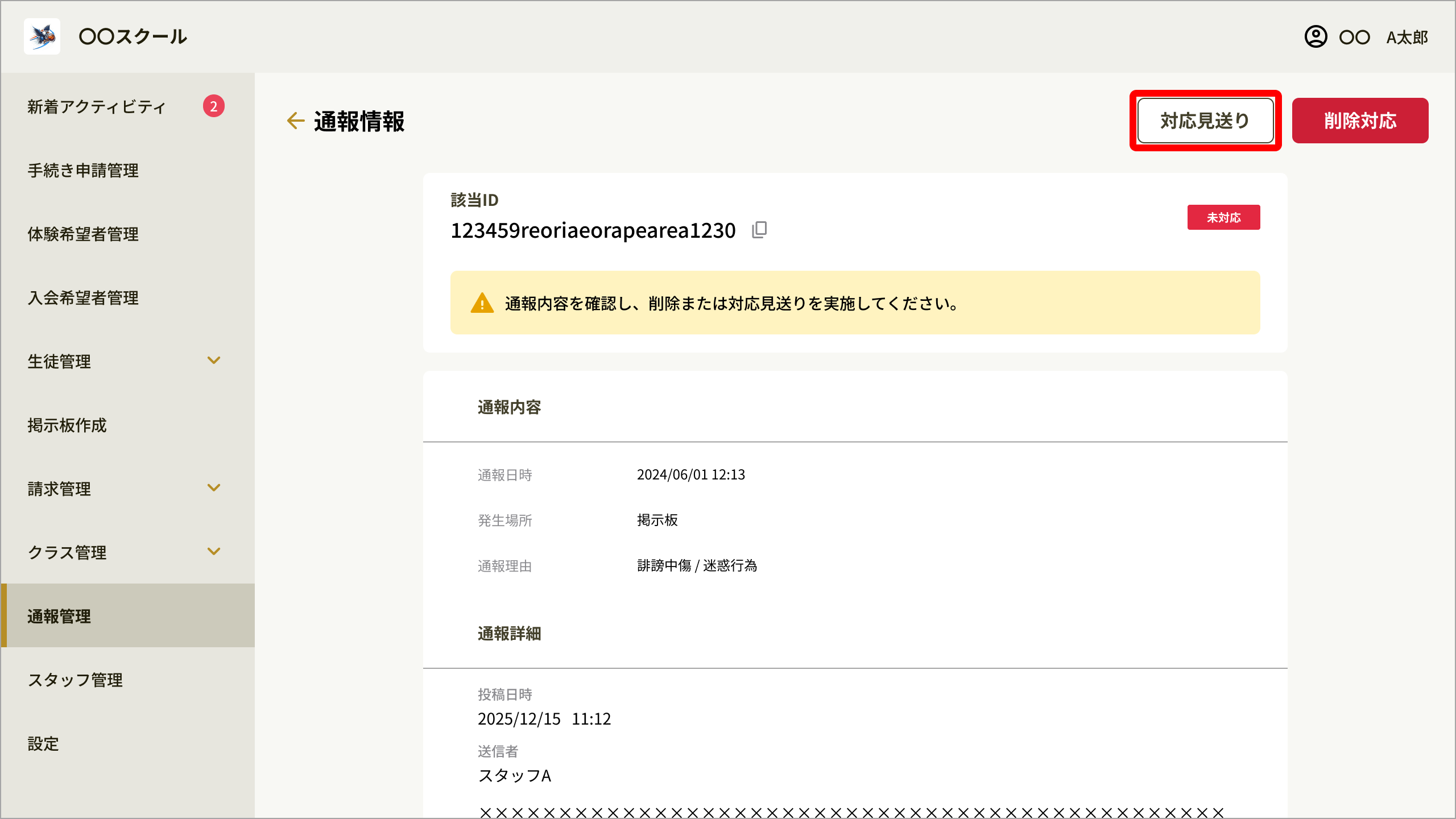The image size is (1456, 819).
Task: Click the 送信者 field label
Action: coord(498,751)
